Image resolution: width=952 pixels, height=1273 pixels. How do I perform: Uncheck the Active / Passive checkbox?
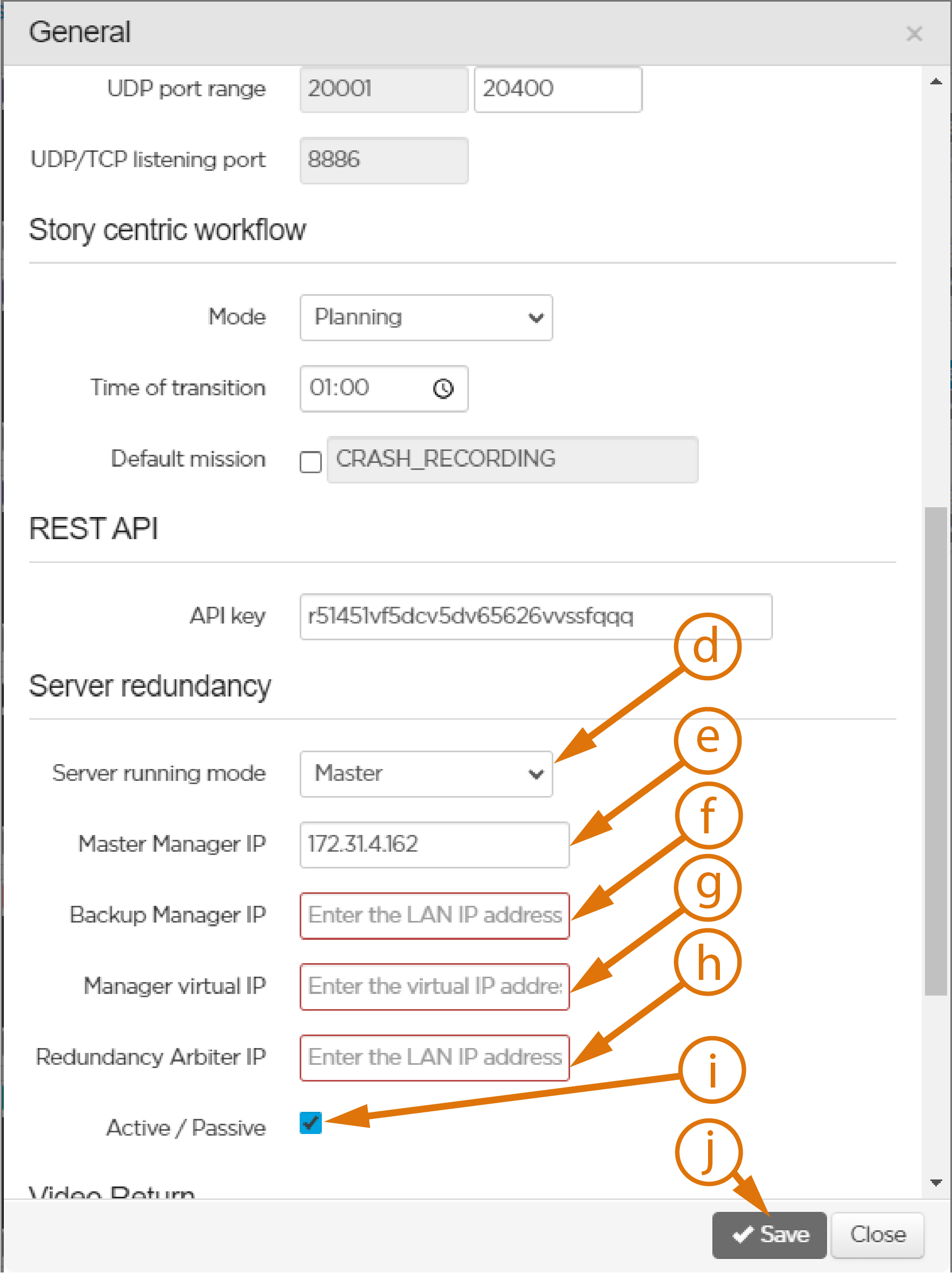pyautogui.click(x=310, y=1122)
